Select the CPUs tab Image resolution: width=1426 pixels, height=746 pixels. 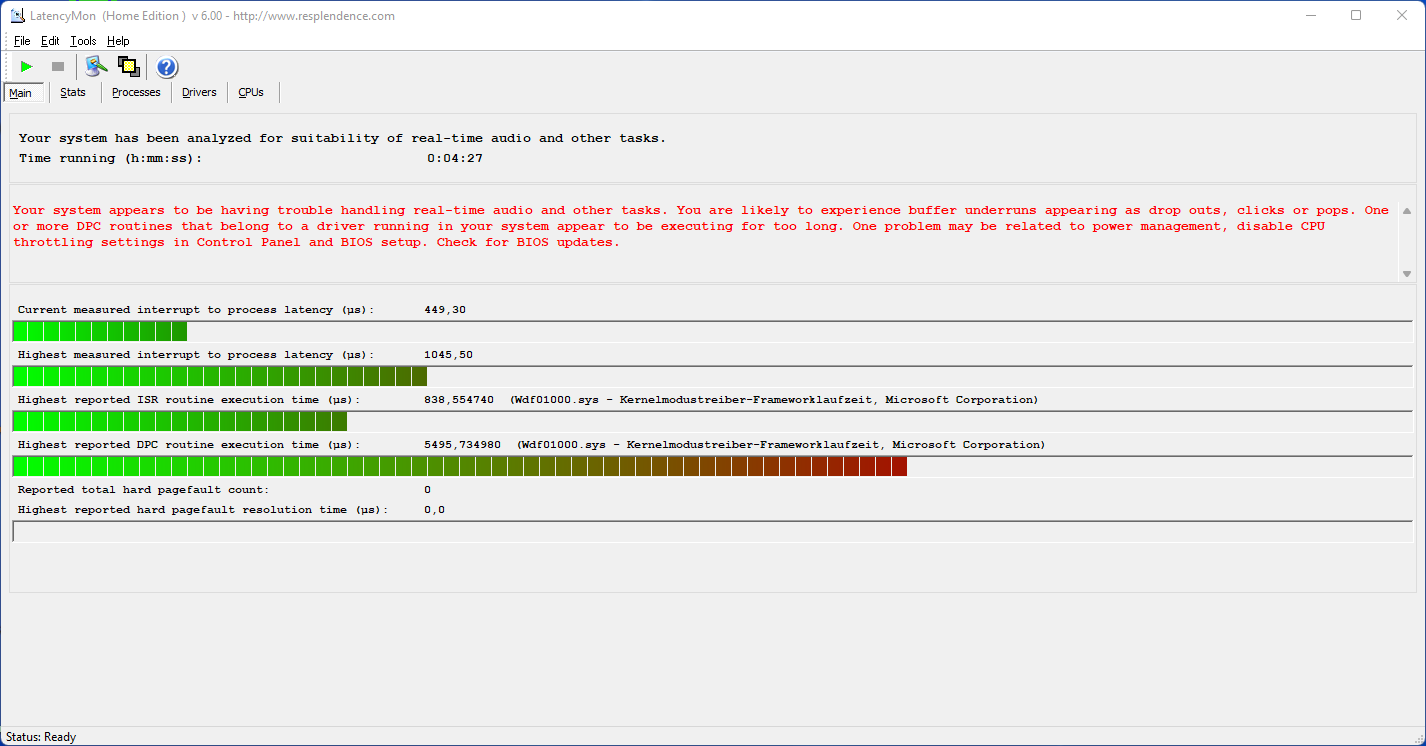point(251,92)
